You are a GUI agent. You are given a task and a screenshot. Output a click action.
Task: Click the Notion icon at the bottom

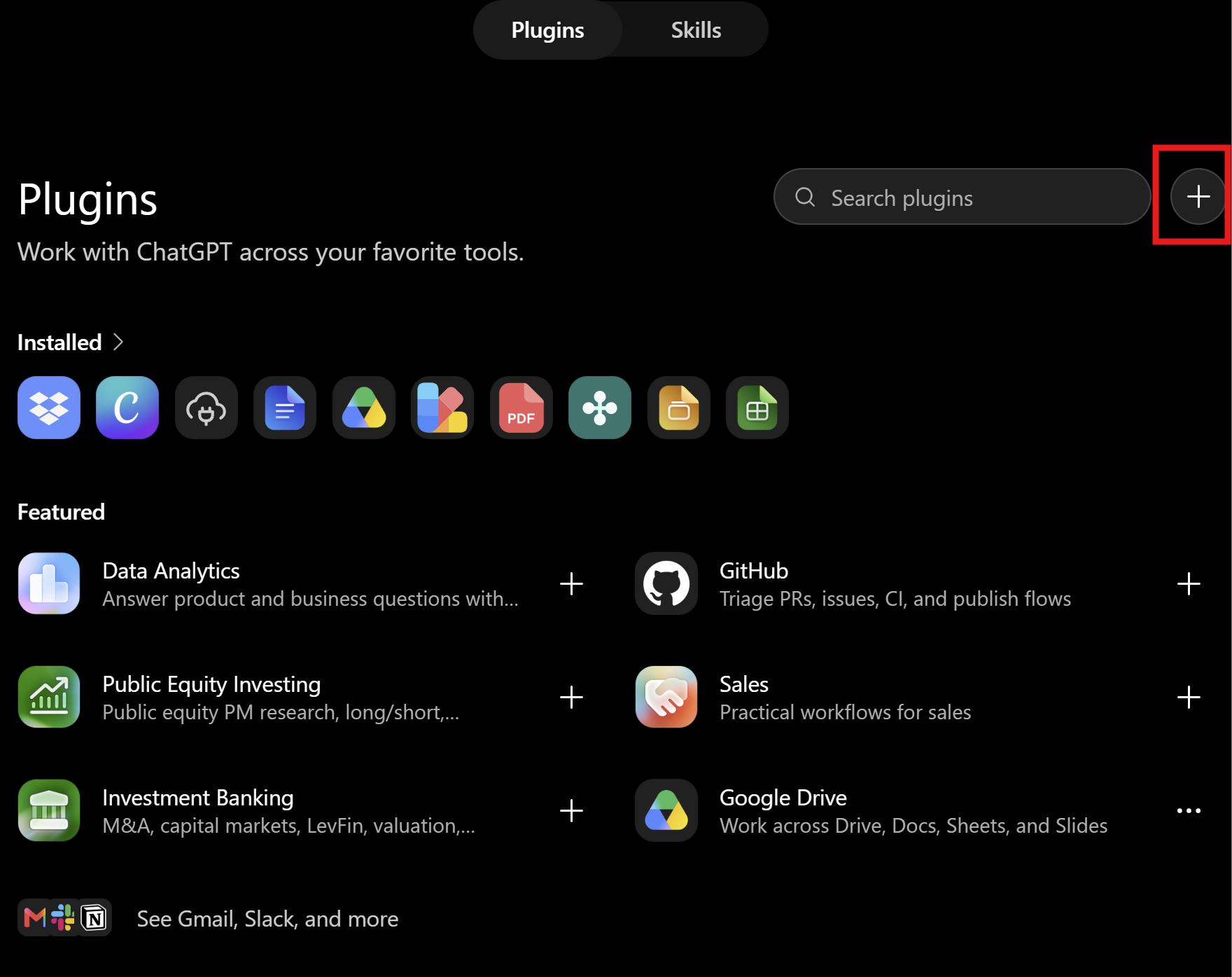tap(94, 917)
